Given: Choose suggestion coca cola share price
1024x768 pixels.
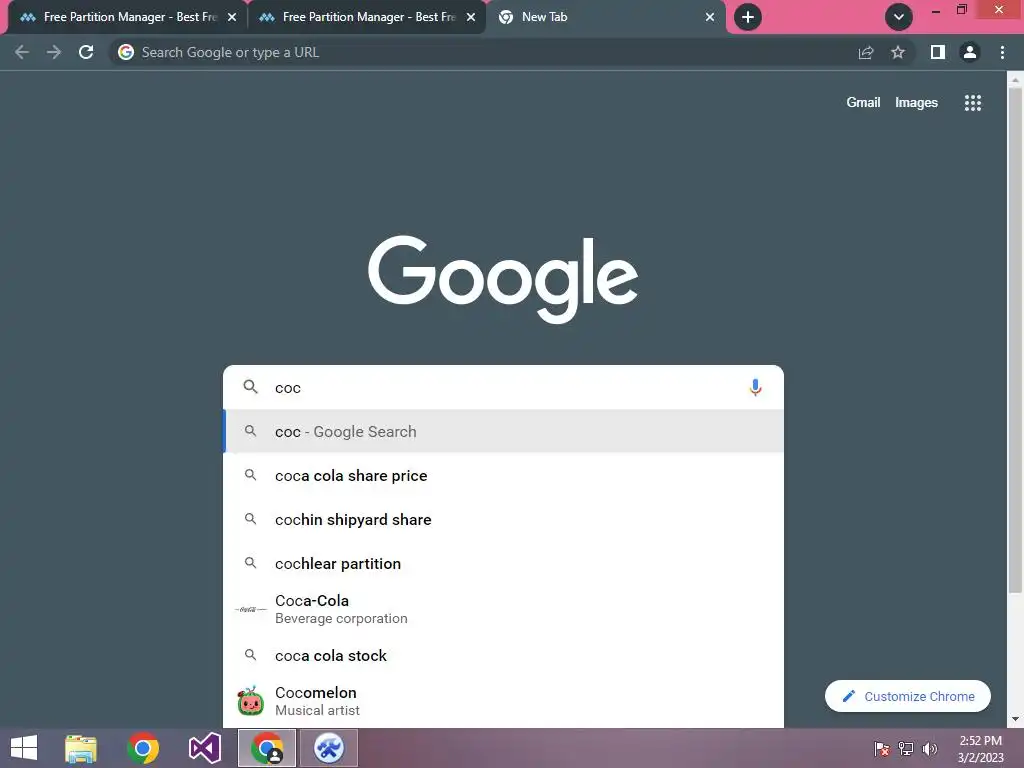Looking at the screenshot, I should pos(503,475).
